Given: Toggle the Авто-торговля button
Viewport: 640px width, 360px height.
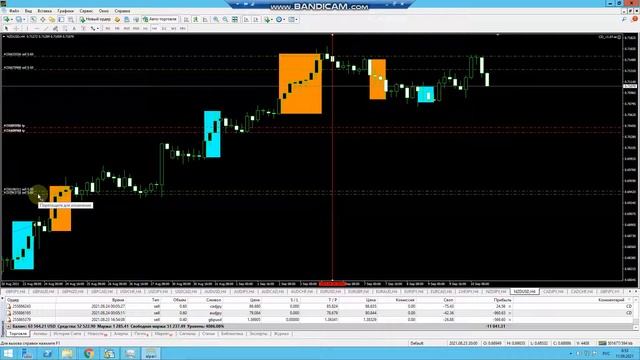Looking at the screenshot, I should point(160,19).
